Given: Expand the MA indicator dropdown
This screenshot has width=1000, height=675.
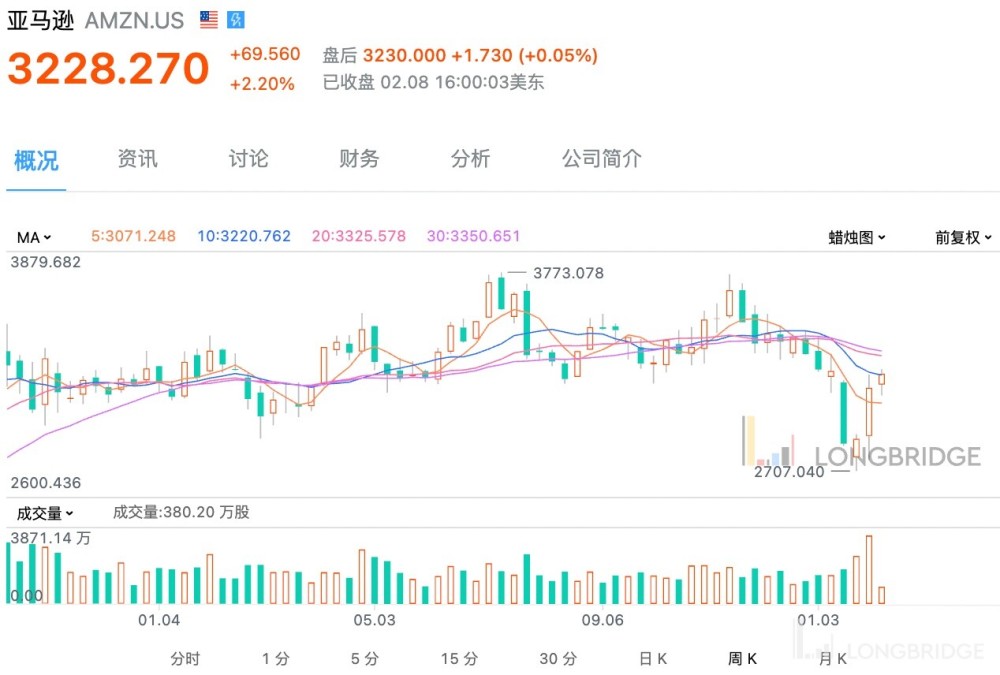Looking at the screenshot, I should click(34, 237).
